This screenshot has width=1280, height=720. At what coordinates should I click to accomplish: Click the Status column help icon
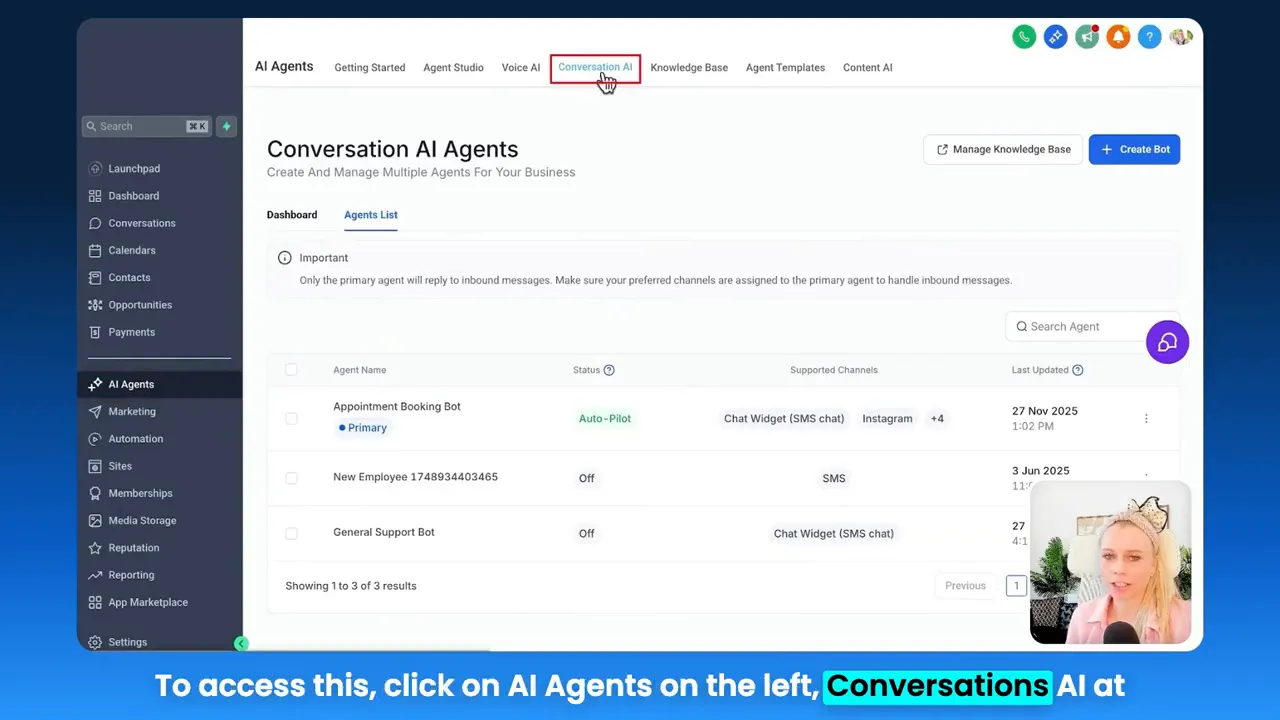coord(609,370)
